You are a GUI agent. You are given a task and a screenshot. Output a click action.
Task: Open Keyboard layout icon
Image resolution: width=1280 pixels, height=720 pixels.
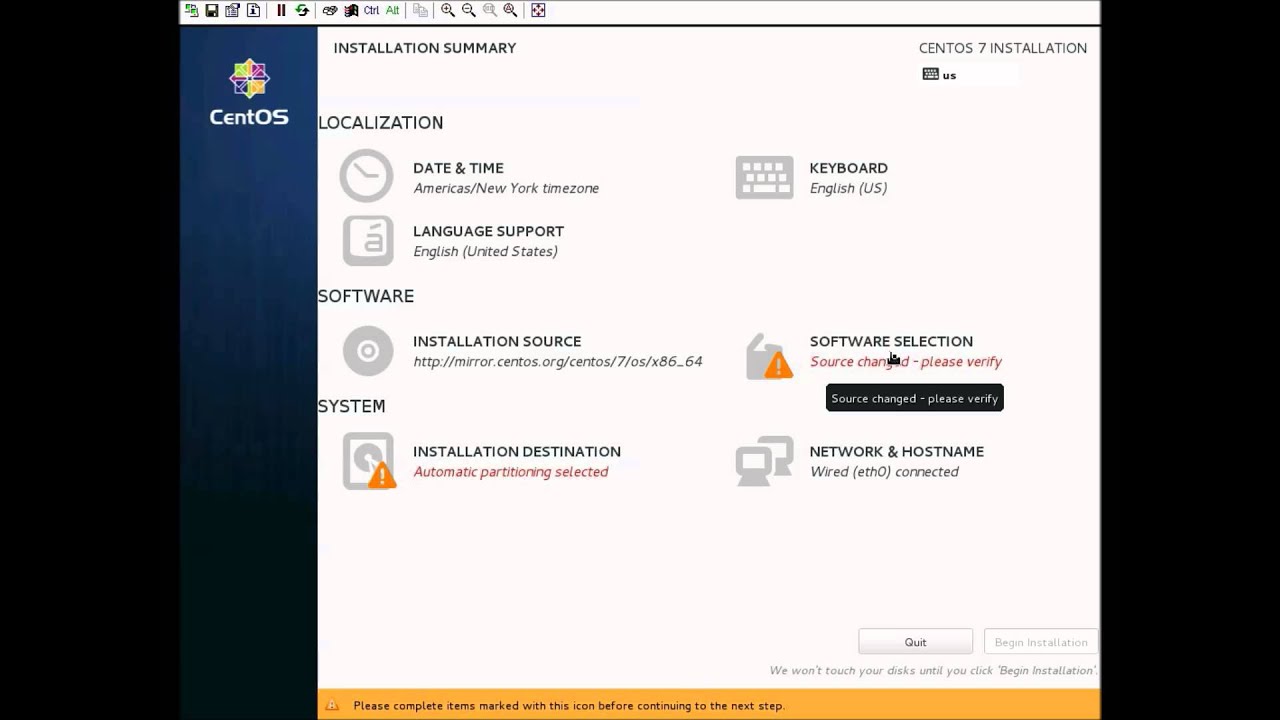[764, 177]
